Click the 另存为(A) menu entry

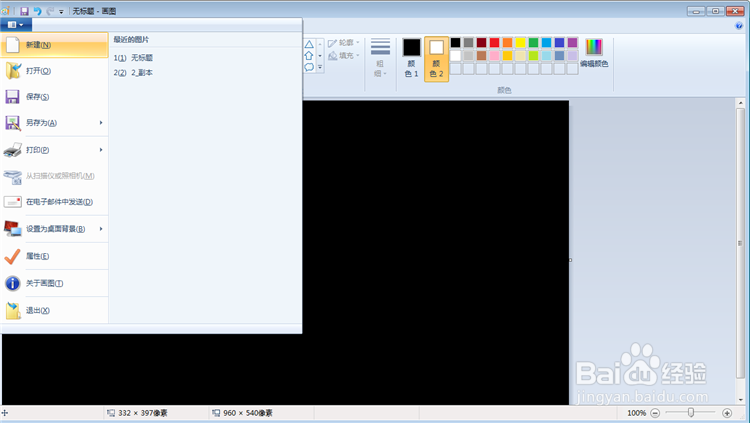coord(55,123)
